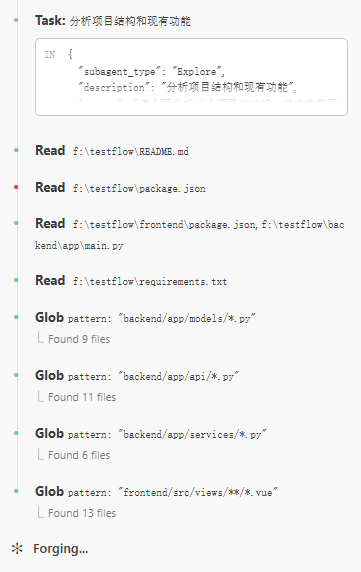Image resolution: width=361 pixels, height=572 pixels.
Task: Click the 'Forging...' status text
Action: pyautogui.click(x=61, y=549)
